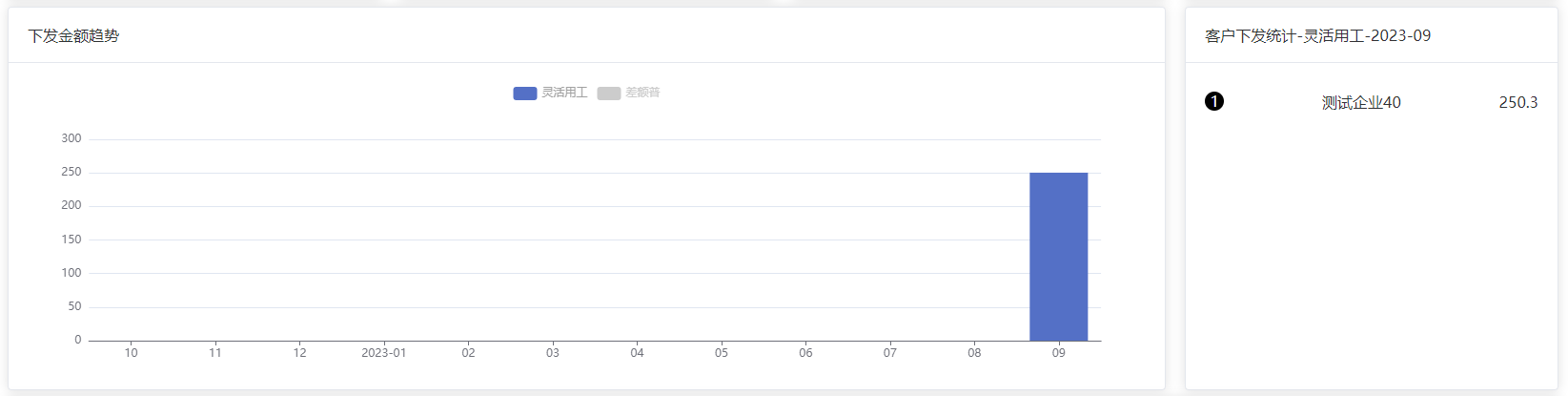Click the blue 灵活用工 legend swatch
Image resolution: width=1568 pixels, height=396 pixels.
pyautogui.click(x=525, y=94)
